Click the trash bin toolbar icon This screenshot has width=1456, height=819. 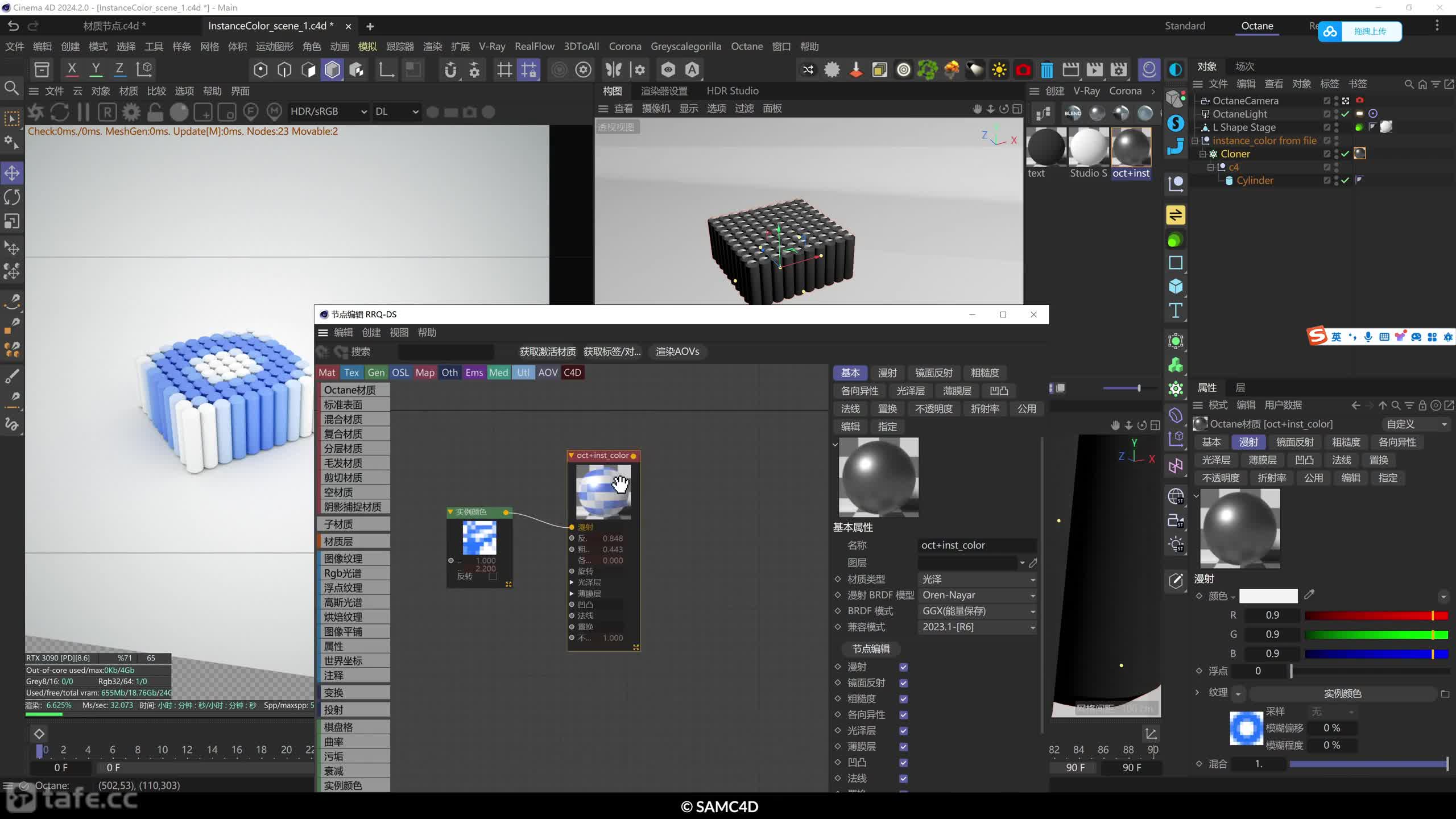(x=1047, y=69)
